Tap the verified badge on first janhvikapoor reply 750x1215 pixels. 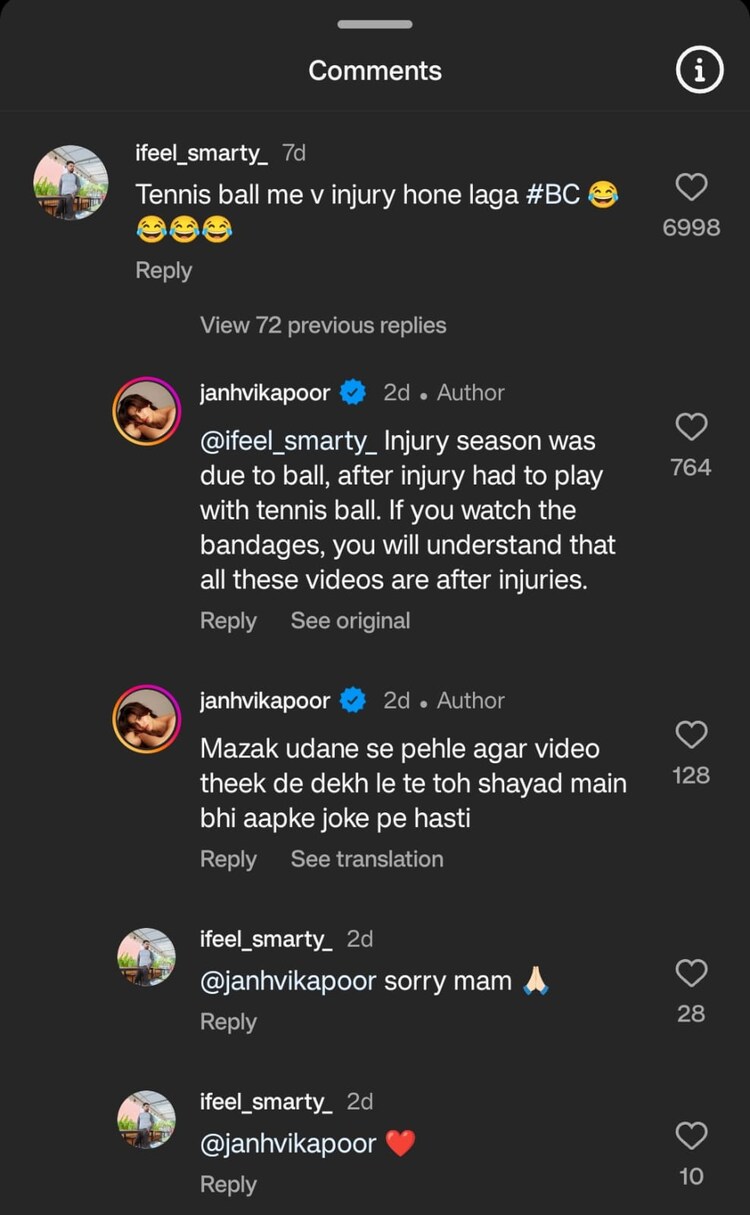[x=353, y=393]
